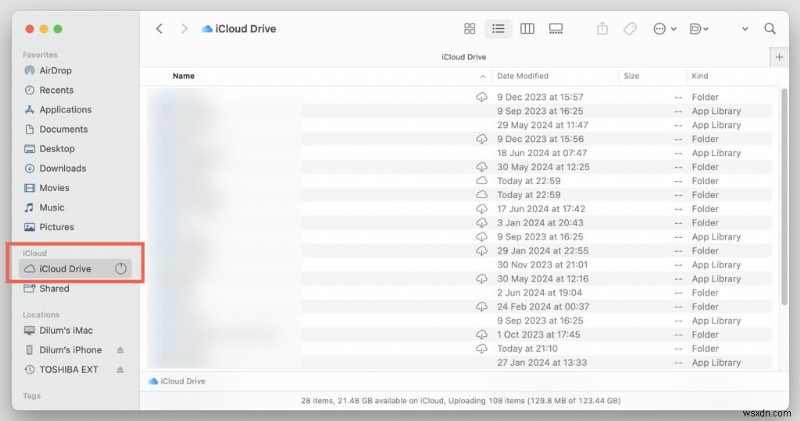
Task: Select the iCloud Drive tab
Action: point(463,57)
